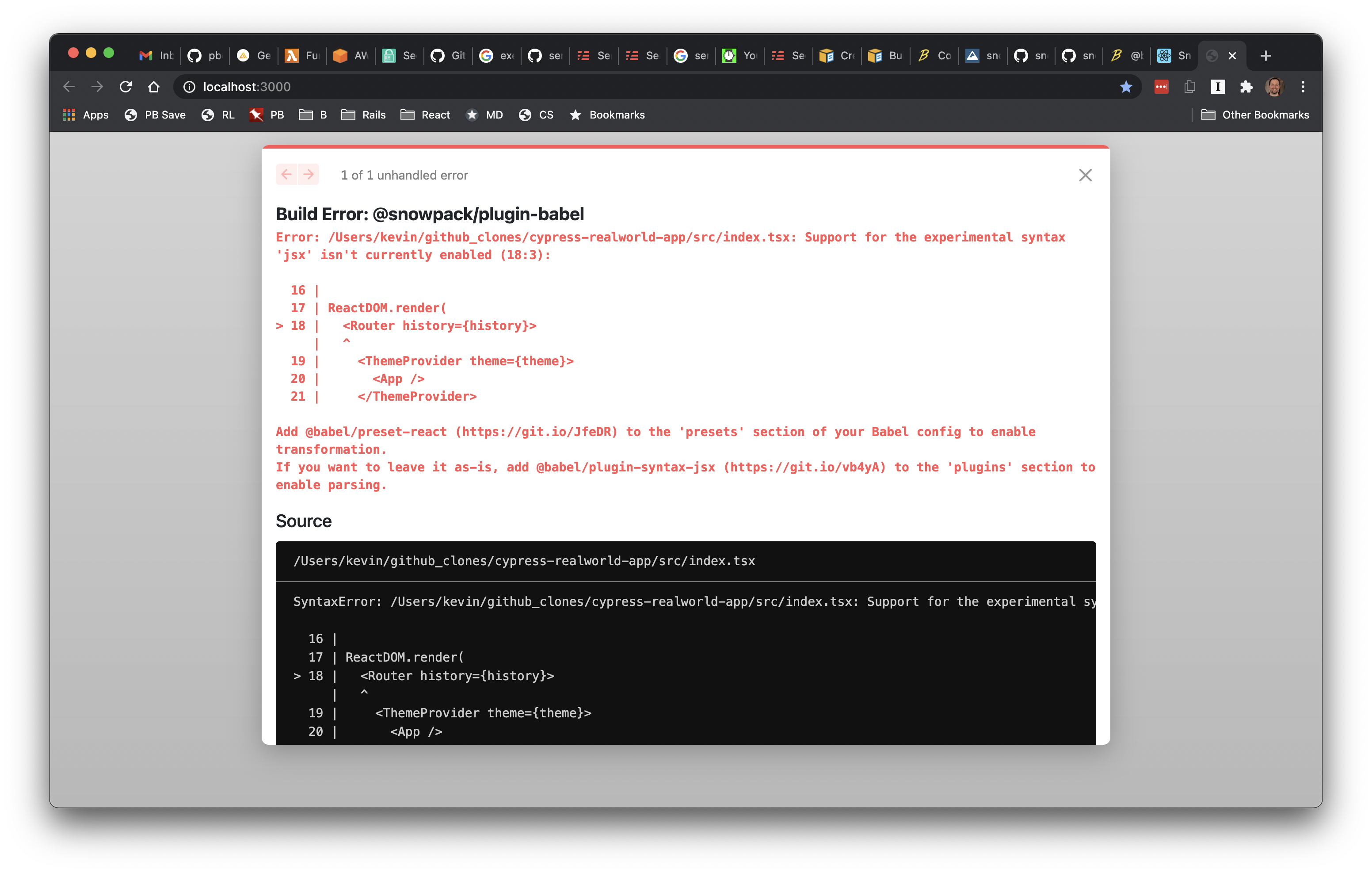Click the red '<Router history={history}>' line

pos(439,325)
